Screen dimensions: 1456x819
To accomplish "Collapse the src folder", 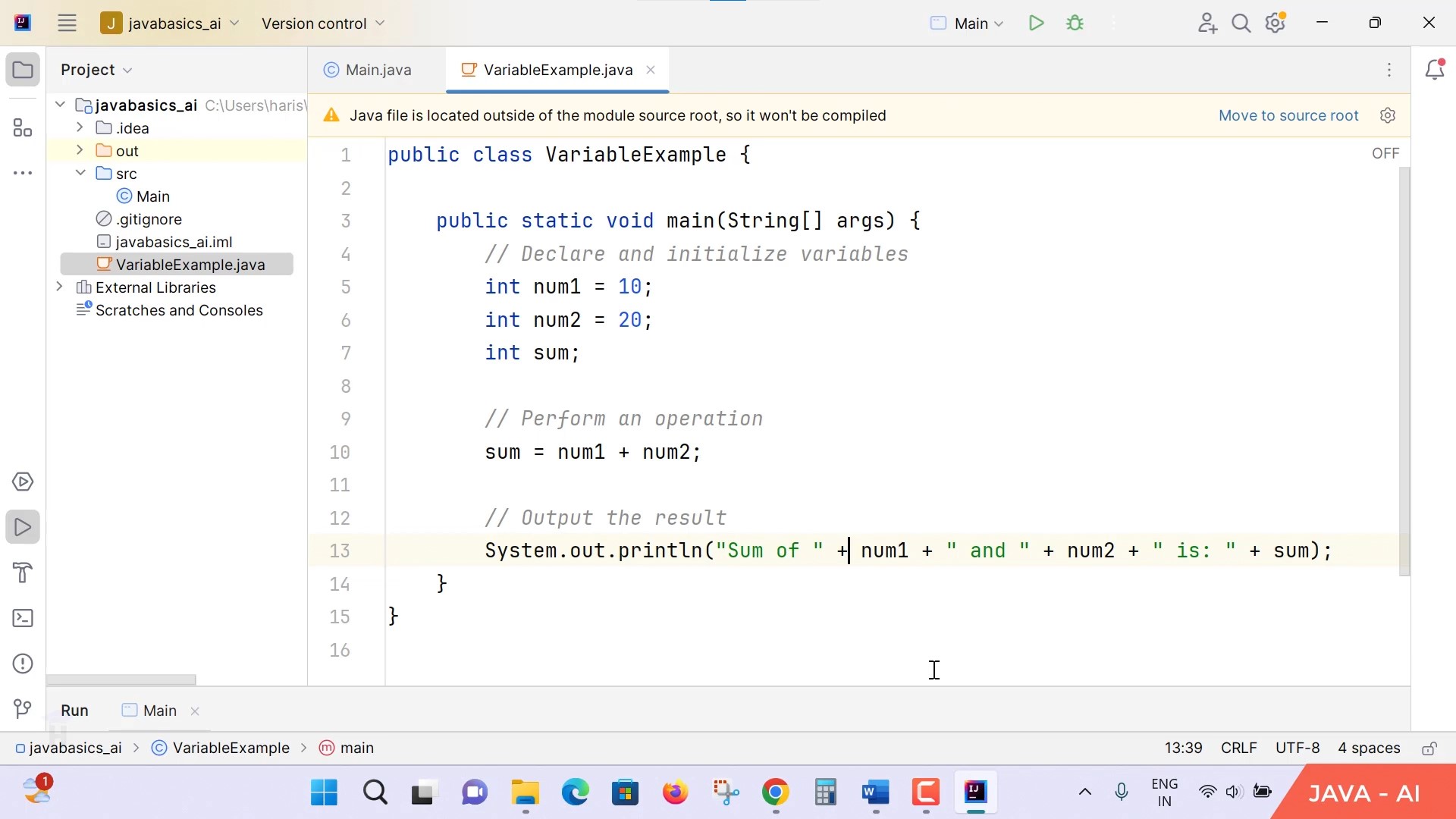I will click(x=80, y=173).
